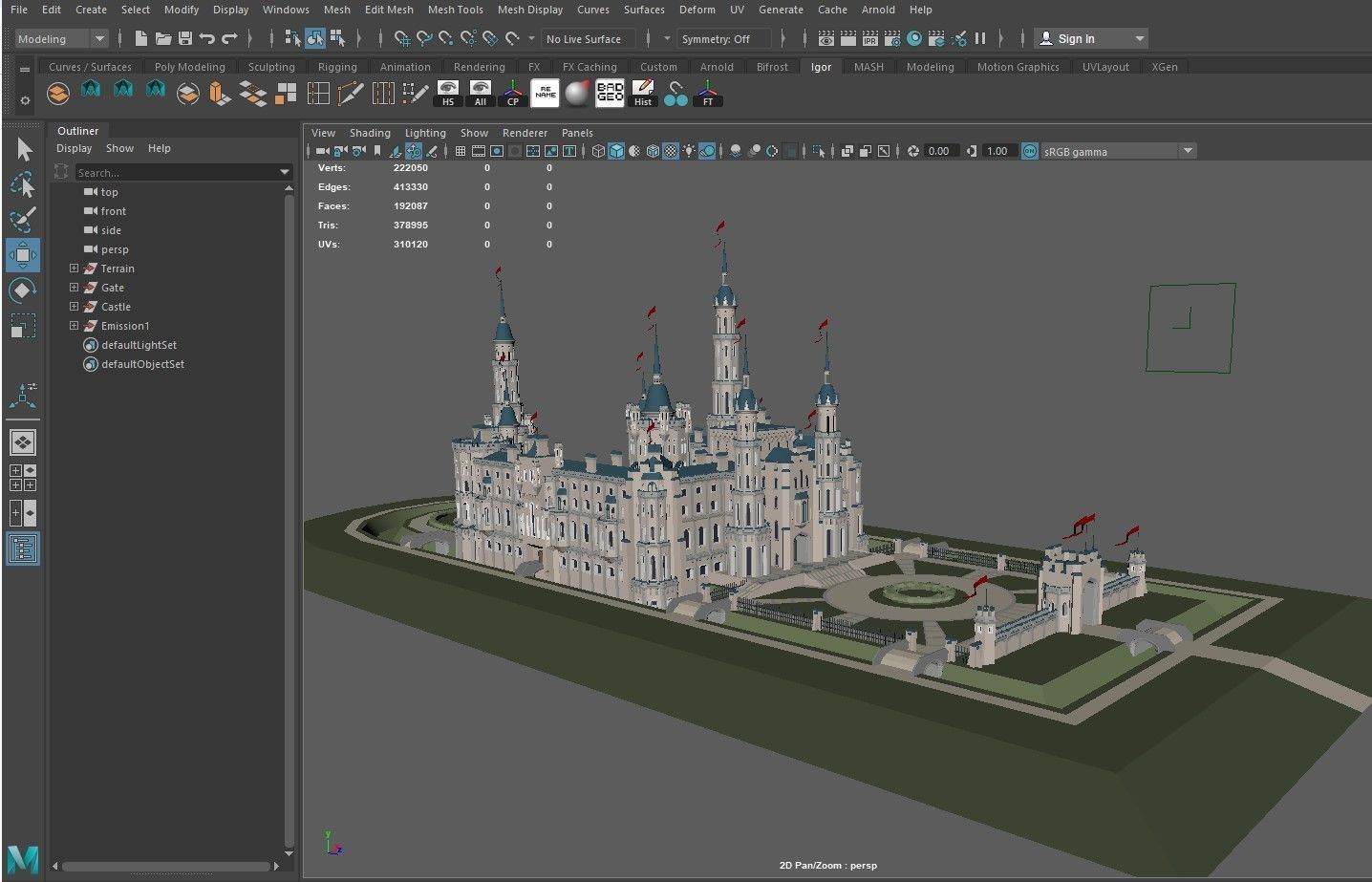Open the Multi-Cut knife tool on shelf
The image size is (1372, 882).
coord(351,93)
